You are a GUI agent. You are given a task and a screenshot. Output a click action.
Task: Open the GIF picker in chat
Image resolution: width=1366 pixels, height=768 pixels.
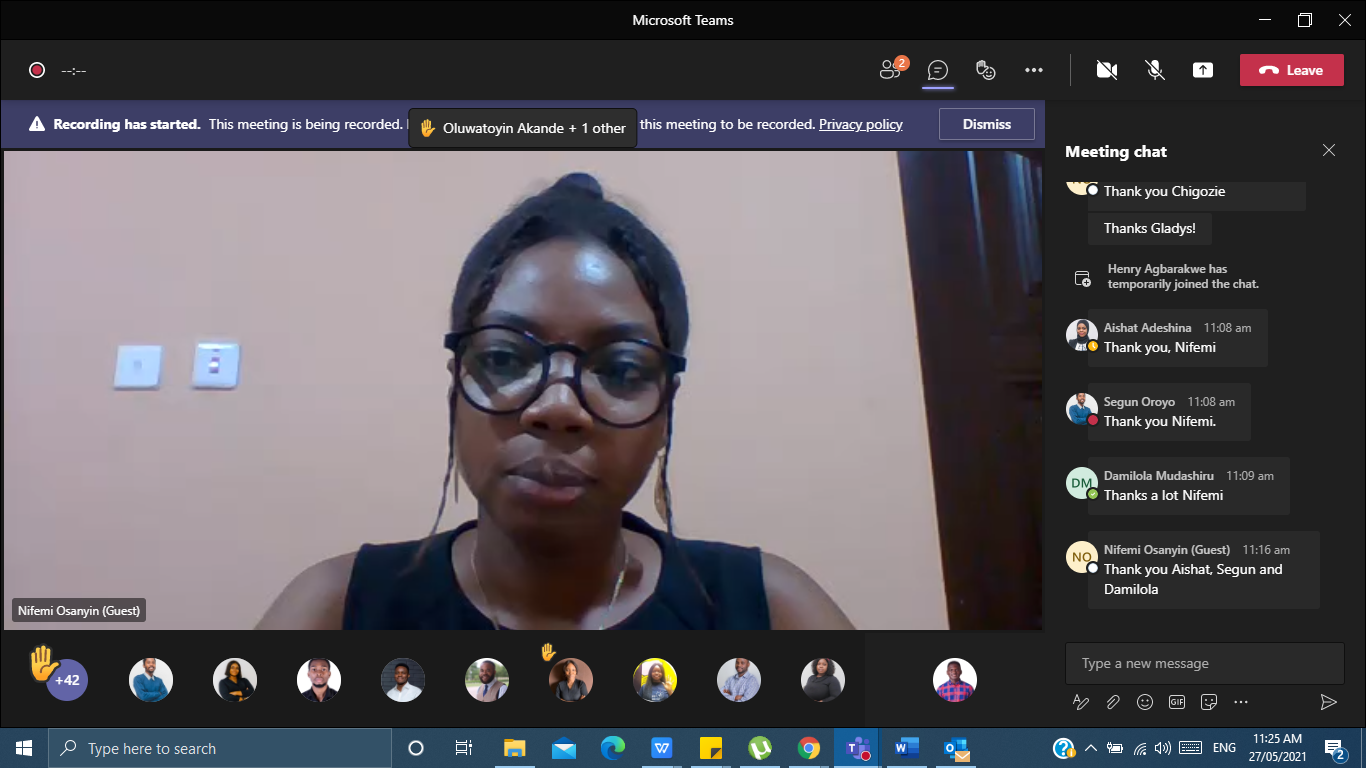point(1177,702)
